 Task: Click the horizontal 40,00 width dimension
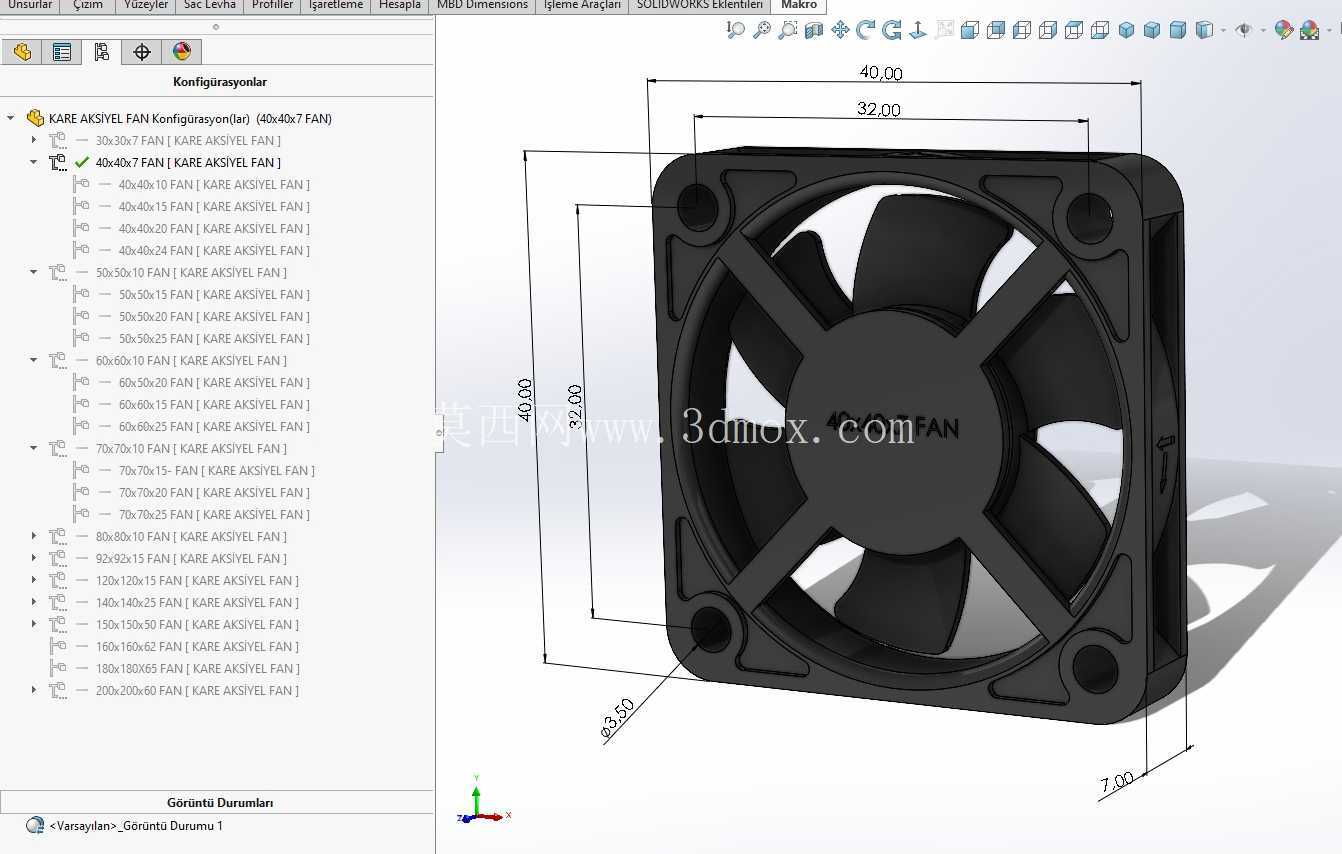coord(881,72)
